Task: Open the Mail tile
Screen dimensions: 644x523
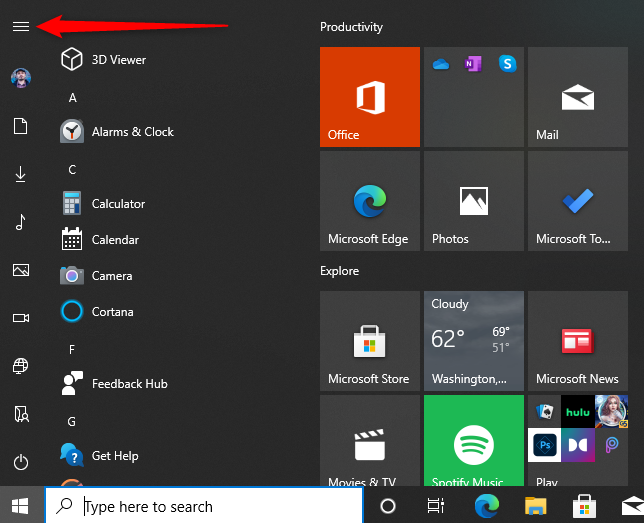Action: tap(578, 97)
